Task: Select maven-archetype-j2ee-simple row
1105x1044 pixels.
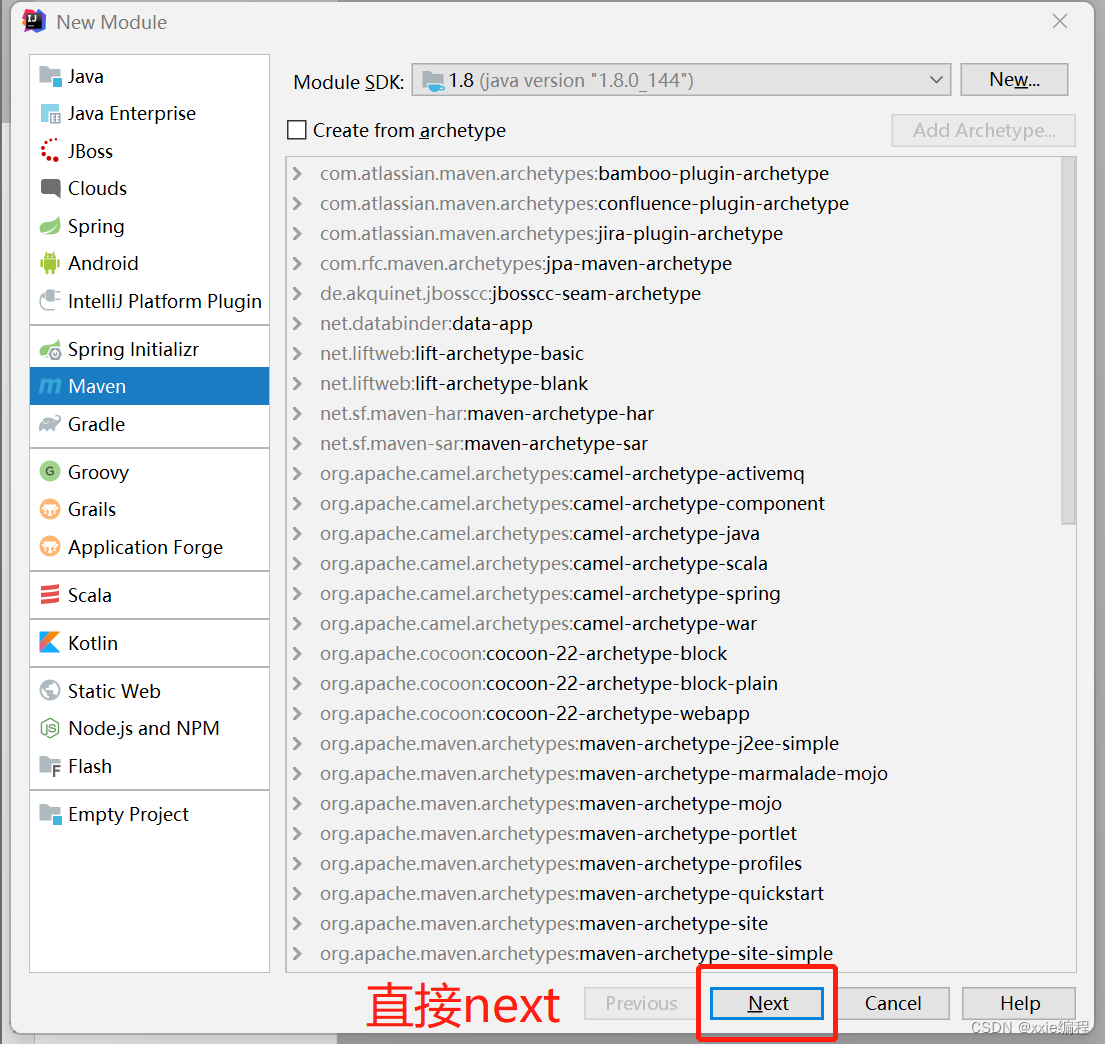Action: pyautogui.click(x=674, y=744)
